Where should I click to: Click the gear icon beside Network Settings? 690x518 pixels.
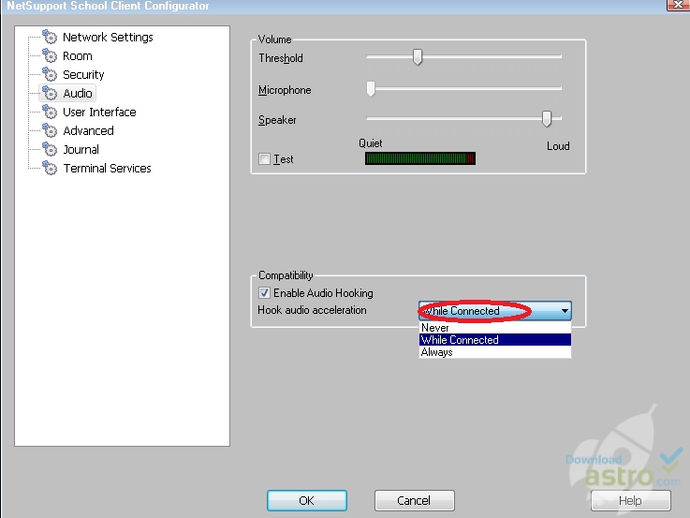[49, 37]
